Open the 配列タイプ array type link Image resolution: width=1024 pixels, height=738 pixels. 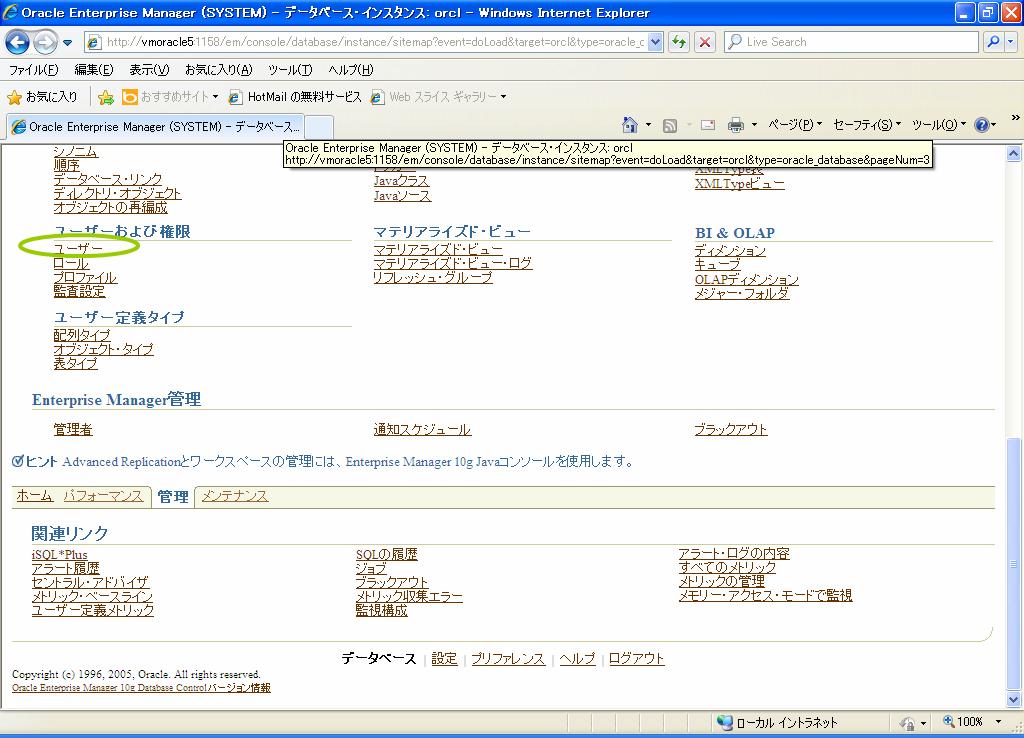coord(82,335)
